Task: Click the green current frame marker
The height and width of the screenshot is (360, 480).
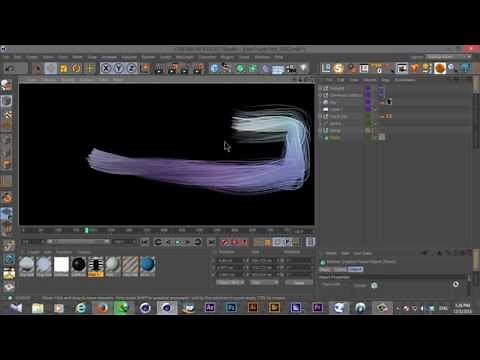Action: [x=87, y=230]
